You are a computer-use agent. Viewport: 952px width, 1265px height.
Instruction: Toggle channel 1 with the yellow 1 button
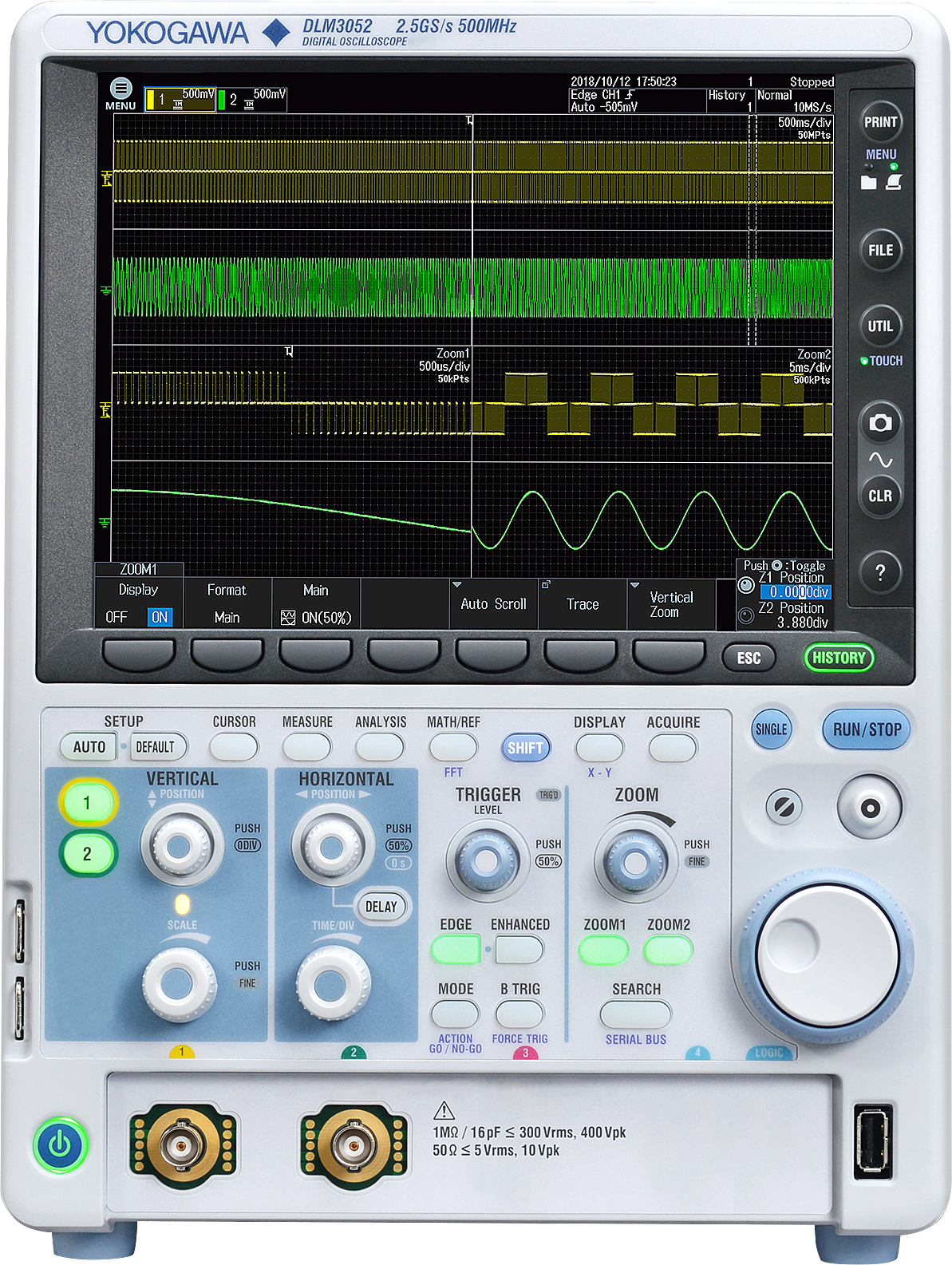click(x=87, y=803)
